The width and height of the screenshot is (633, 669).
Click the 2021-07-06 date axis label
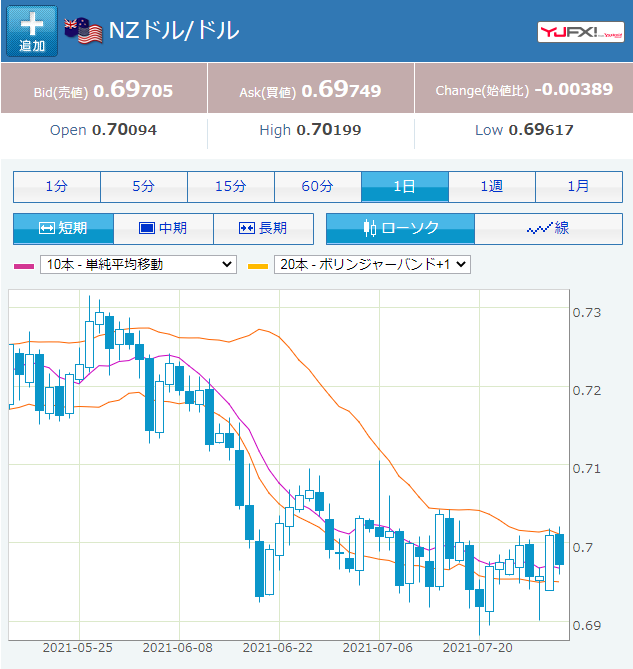377,648
